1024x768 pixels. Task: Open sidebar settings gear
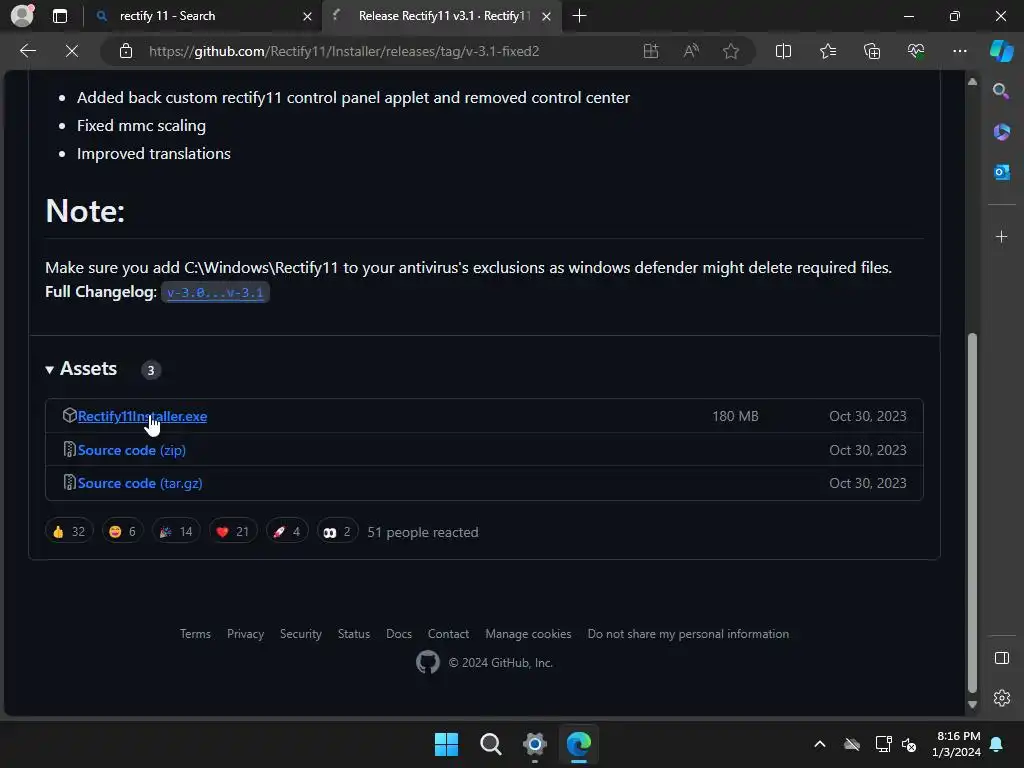[x=1001, y=698]
